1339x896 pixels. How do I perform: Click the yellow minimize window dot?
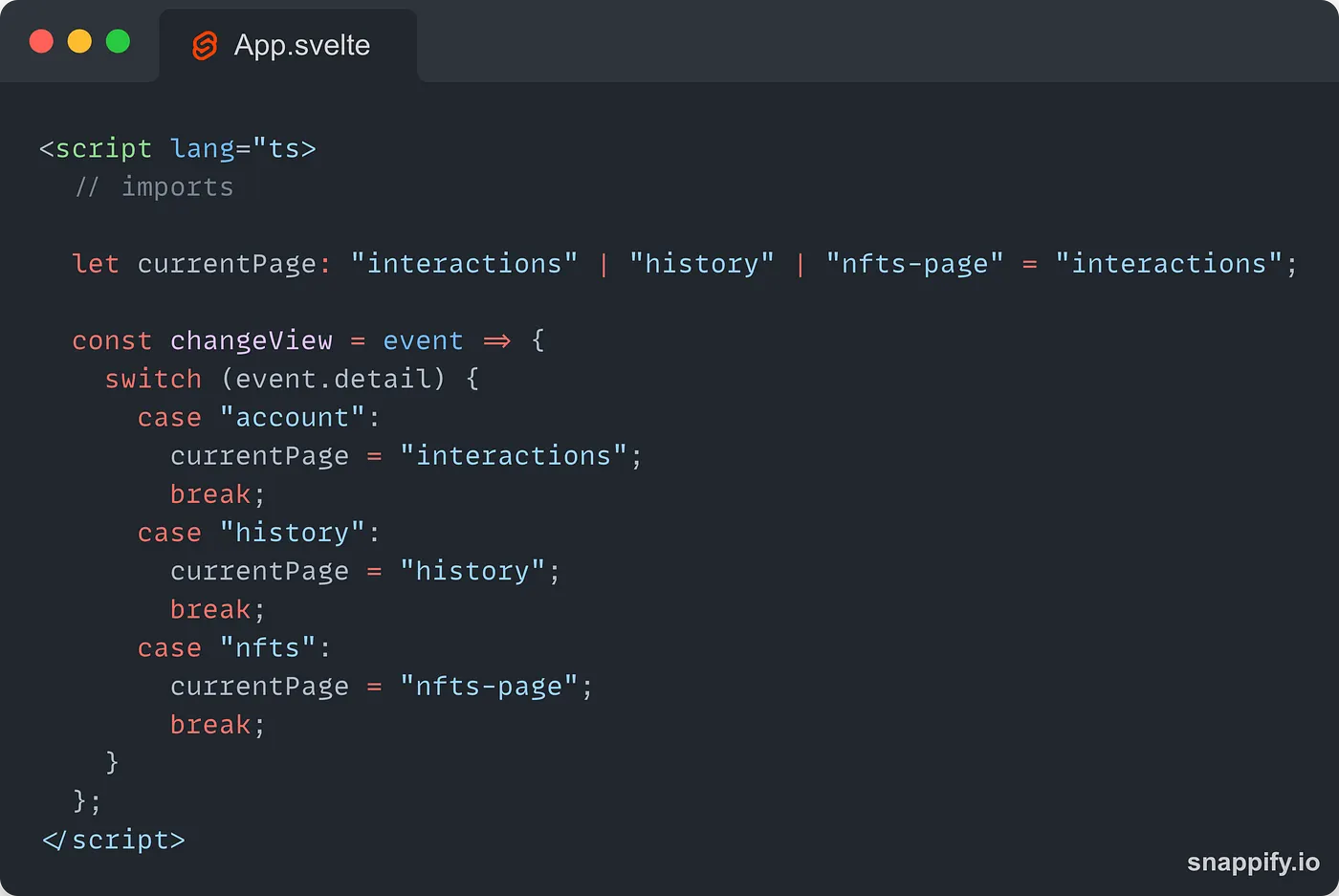pyautogui.click(x=79, y=42)
